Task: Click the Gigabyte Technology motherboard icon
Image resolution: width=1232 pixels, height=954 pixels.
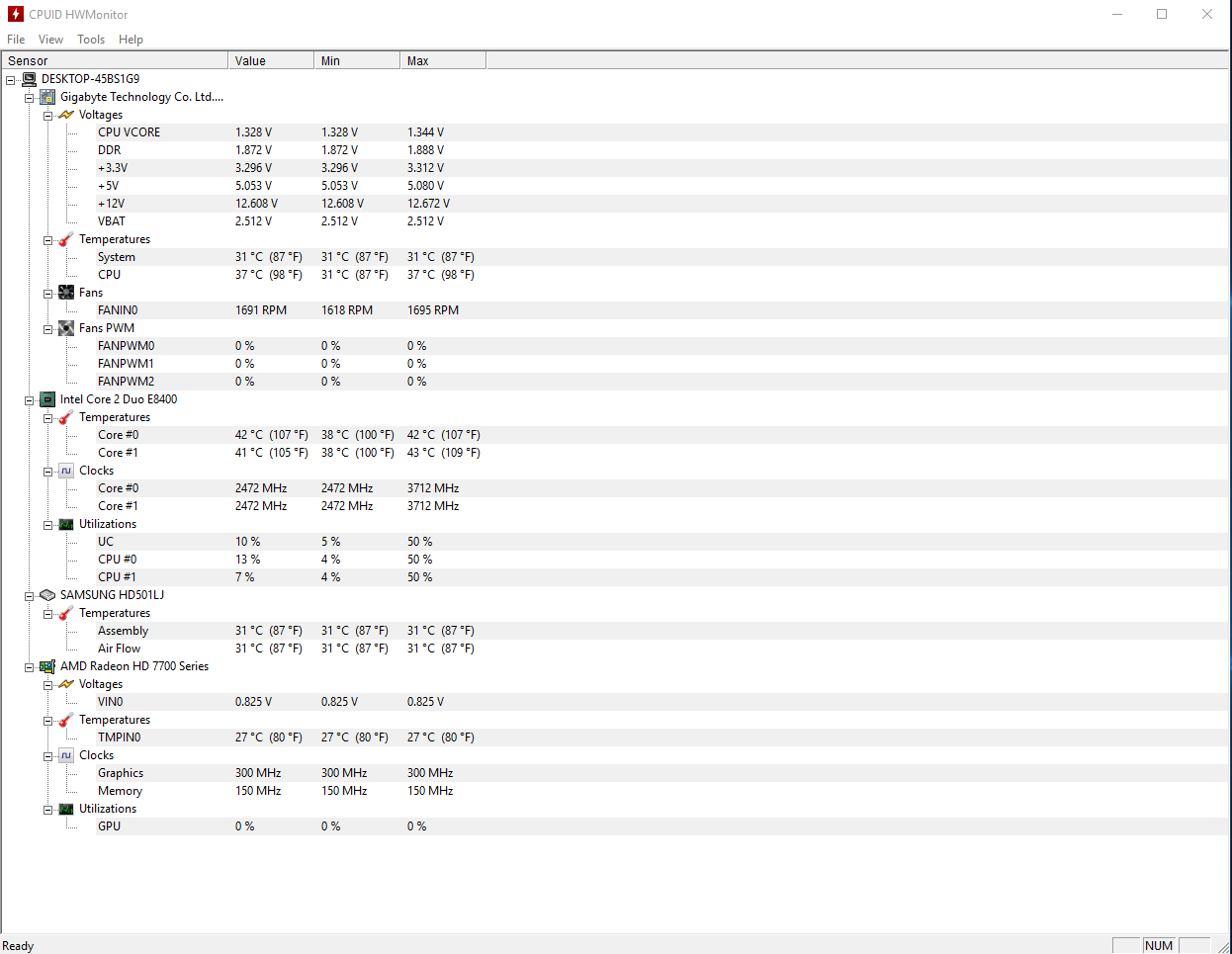Action: coord(47,97)
